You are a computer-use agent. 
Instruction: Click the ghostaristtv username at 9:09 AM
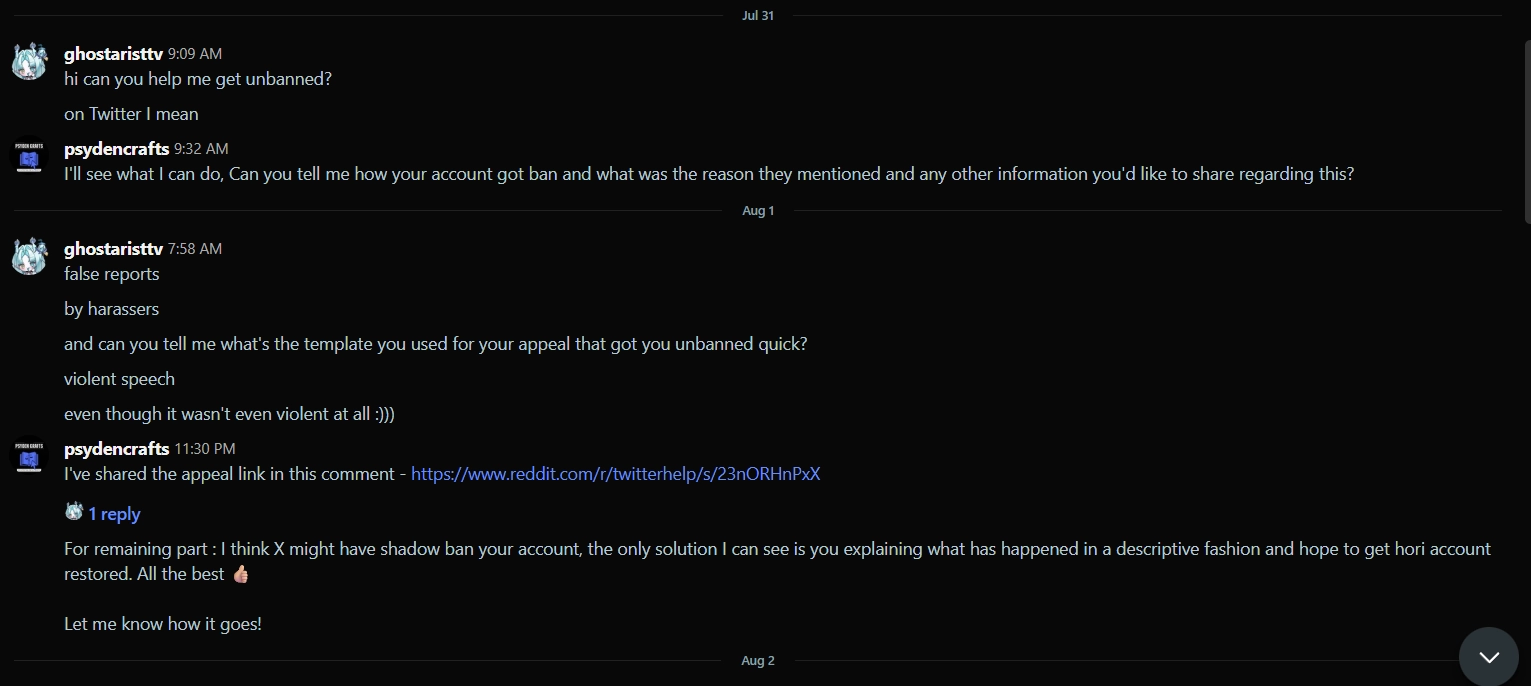113,54
